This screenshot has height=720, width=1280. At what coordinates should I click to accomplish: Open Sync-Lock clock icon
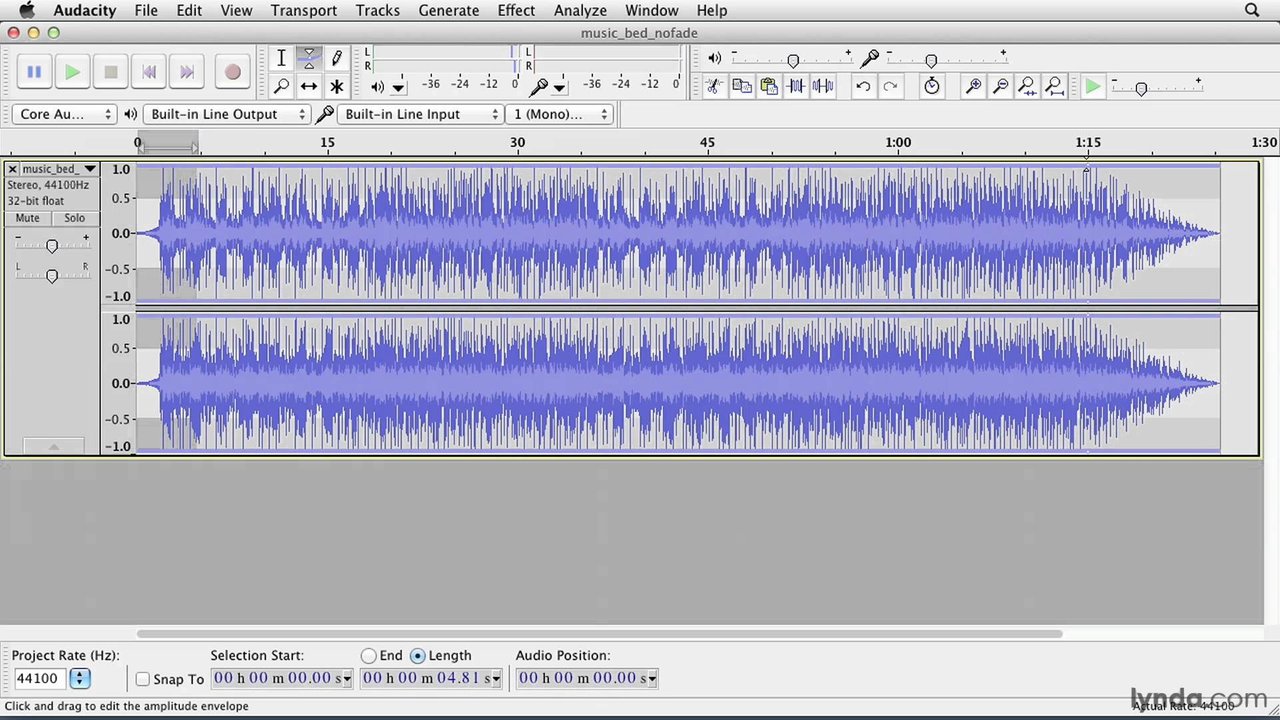coord(931,86)
